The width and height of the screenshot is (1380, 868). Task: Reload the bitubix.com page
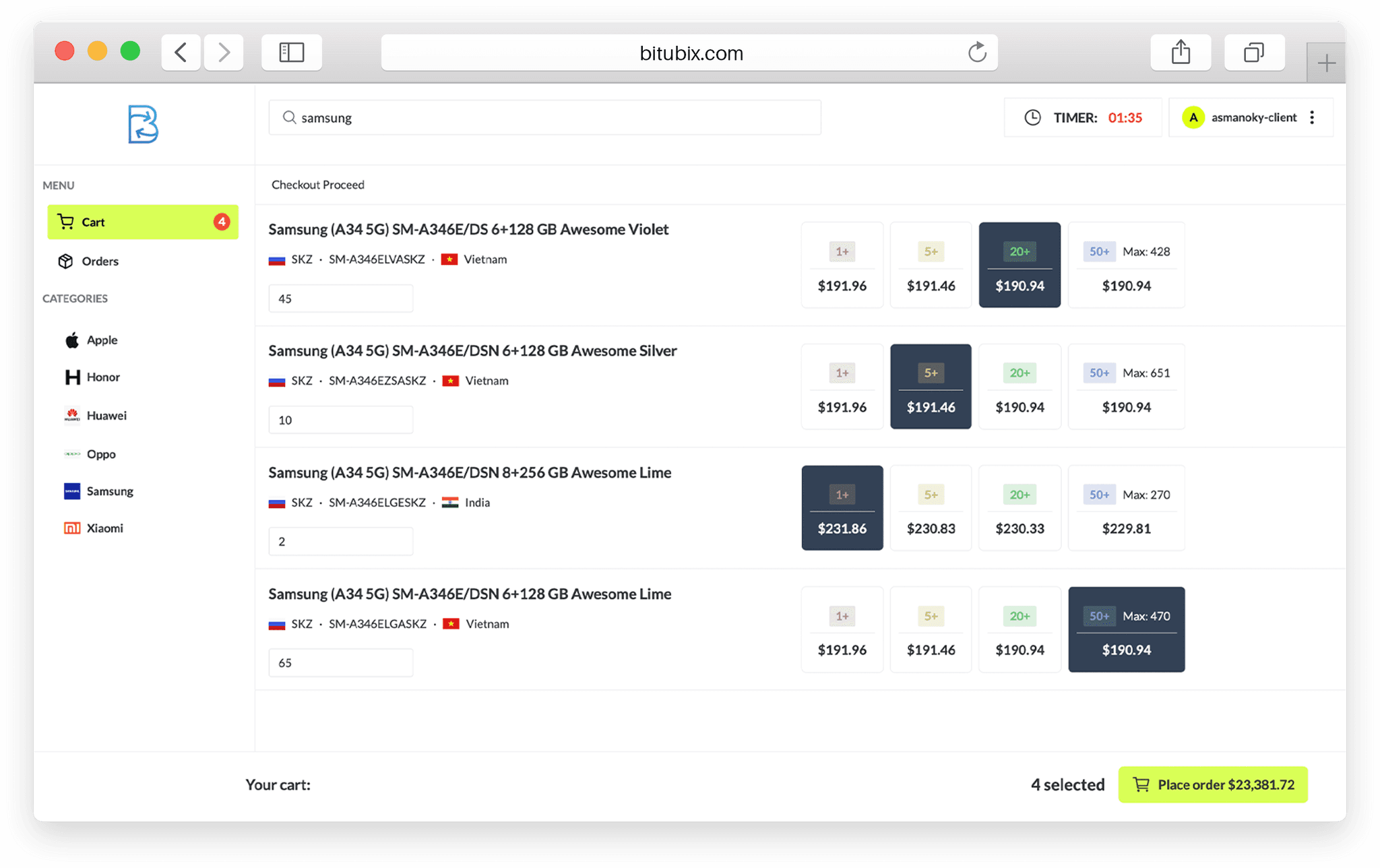[x=977, y=52]
